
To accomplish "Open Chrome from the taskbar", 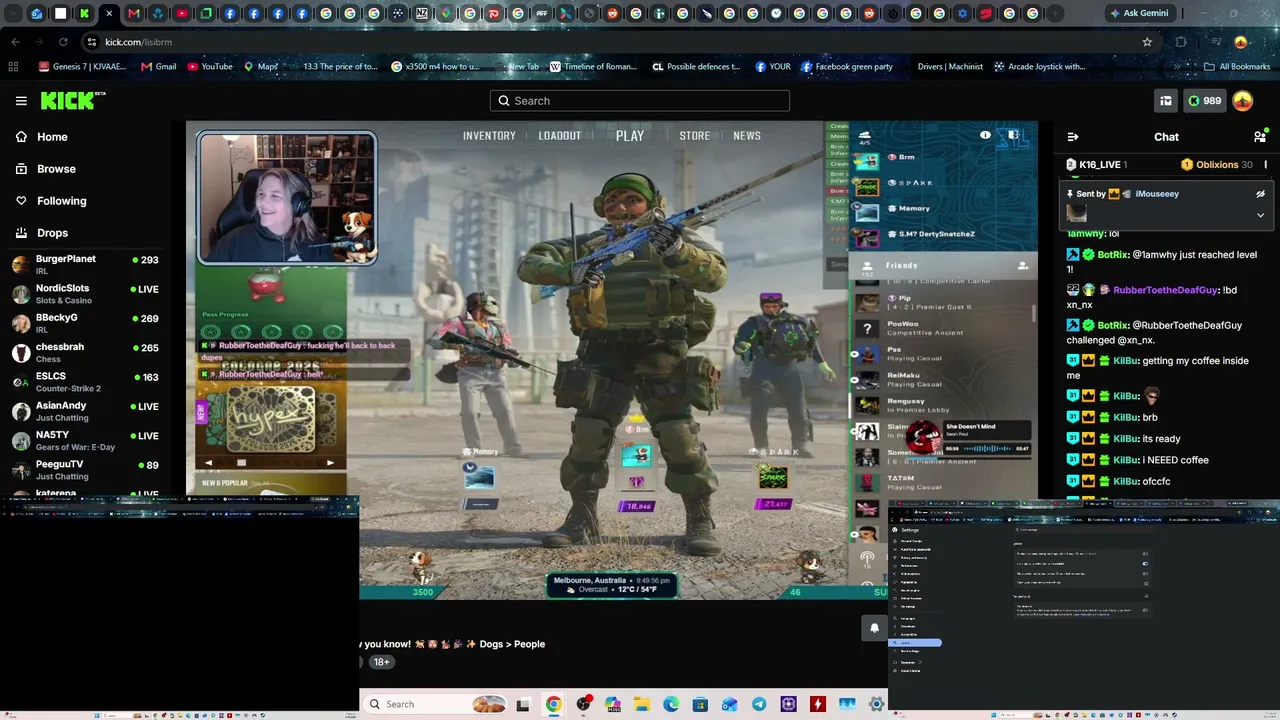I will point(553,704).
